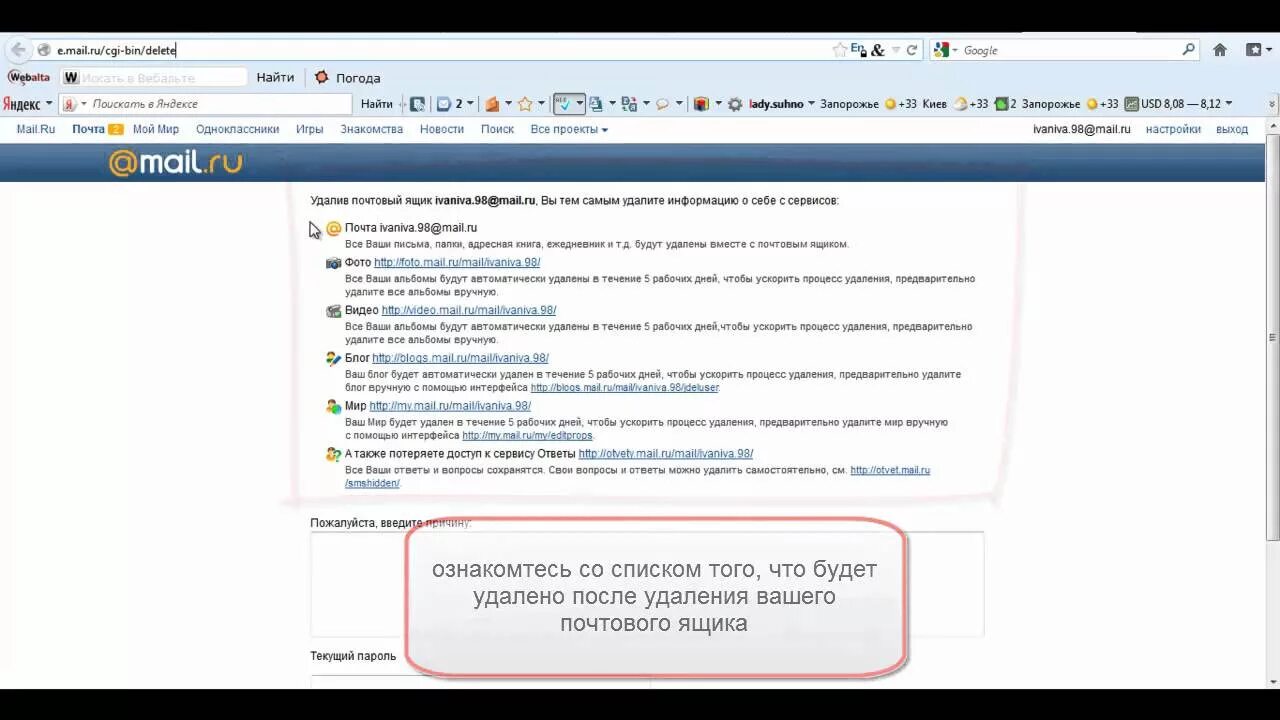Viewport: 1280px width, 720px height.
Task: Open Поиск in the portal bar
Action: (497, 129)
